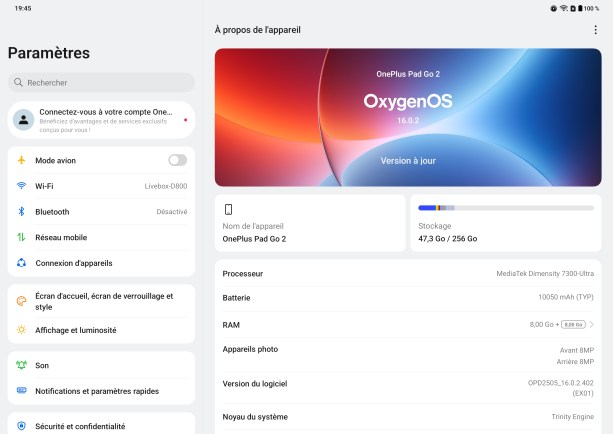
Task: Open Connexion d'appareils settings
Action: (101, 263)
